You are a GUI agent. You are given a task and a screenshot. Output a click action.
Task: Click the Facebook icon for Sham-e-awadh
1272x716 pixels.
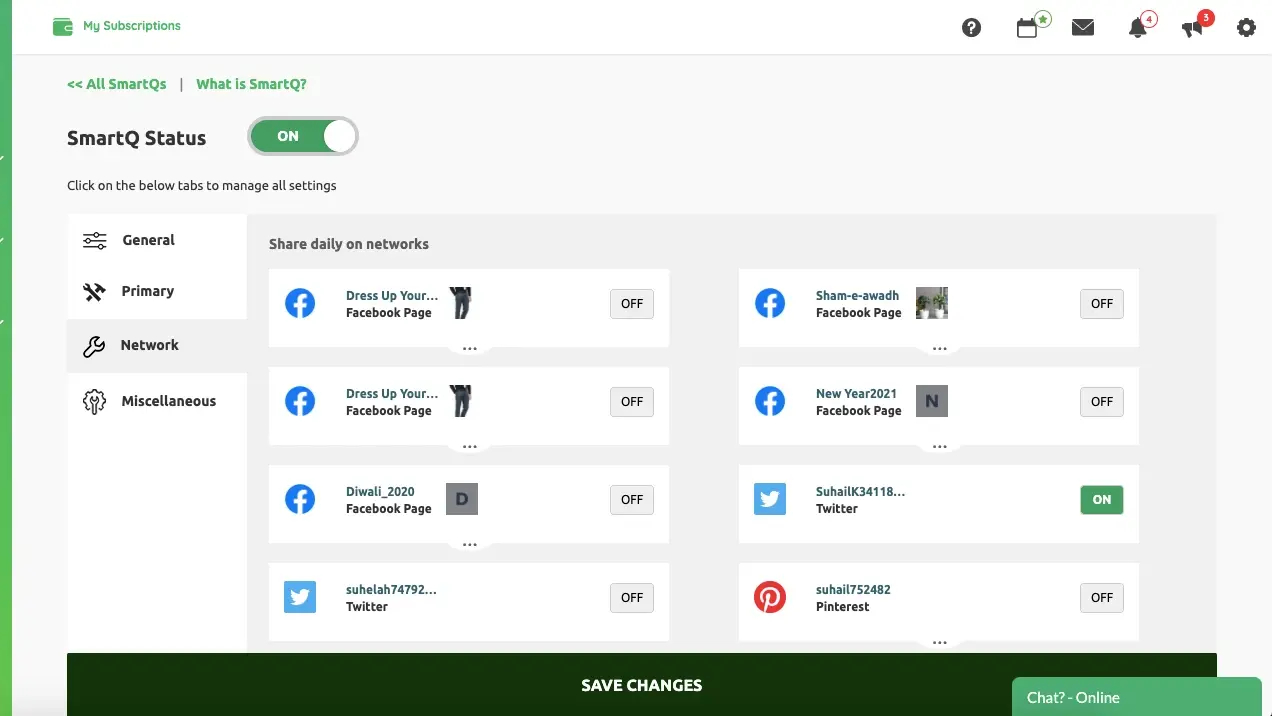770,303
